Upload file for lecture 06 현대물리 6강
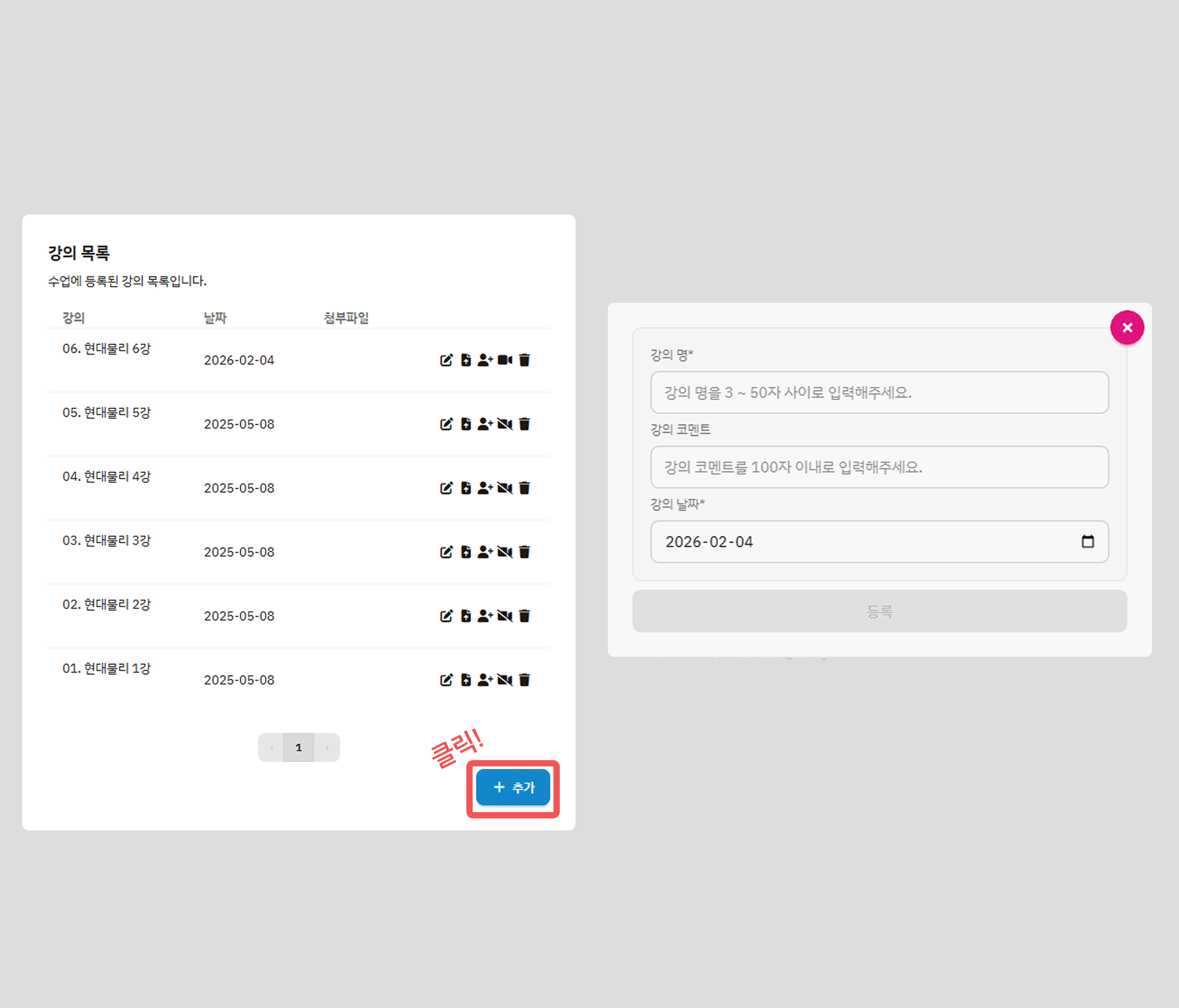Image resolution: width=1179 pixels, height=1008 pixels. pos(466,360)
